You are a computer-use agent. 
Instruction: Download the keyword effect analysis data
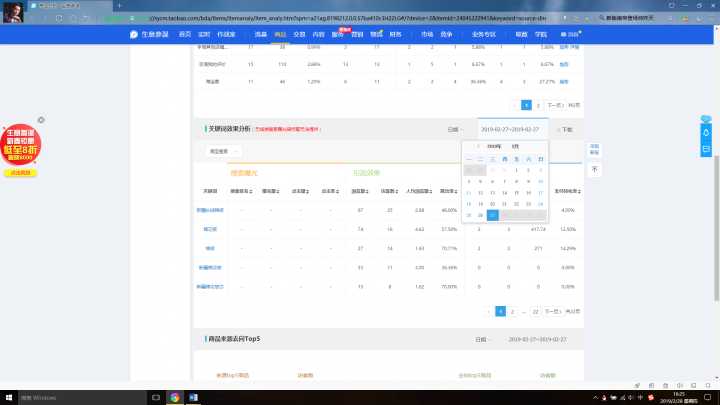pos(566,129)
